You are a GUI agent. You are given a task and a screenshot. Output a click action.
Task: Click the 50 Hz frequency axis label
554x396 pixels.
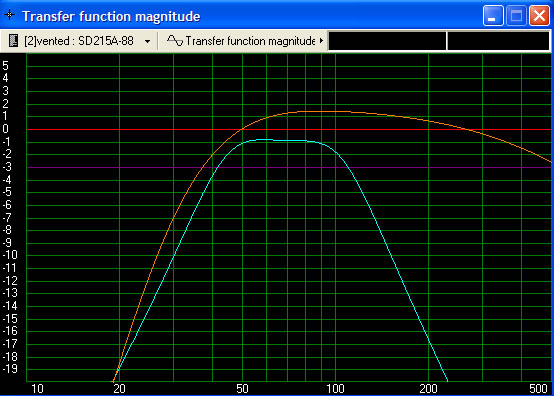242,389
